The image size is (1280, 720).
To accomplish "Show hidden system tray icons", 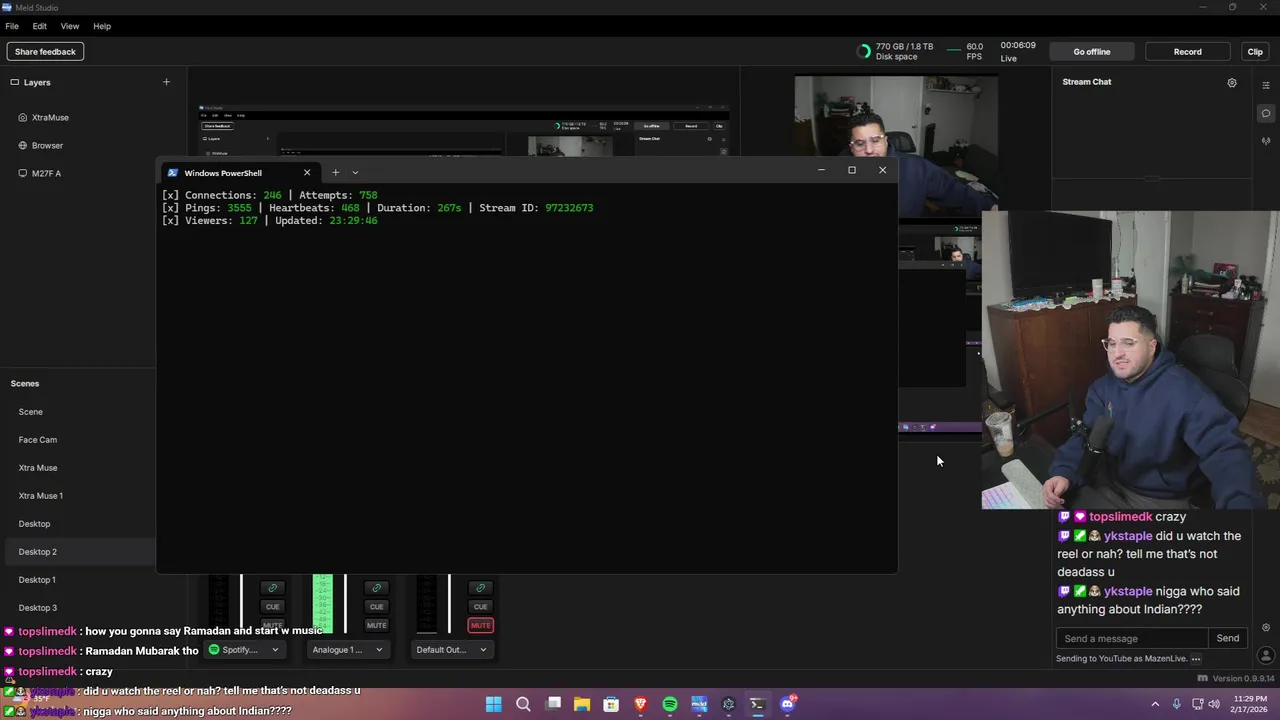I will (x=1155, y=704).
